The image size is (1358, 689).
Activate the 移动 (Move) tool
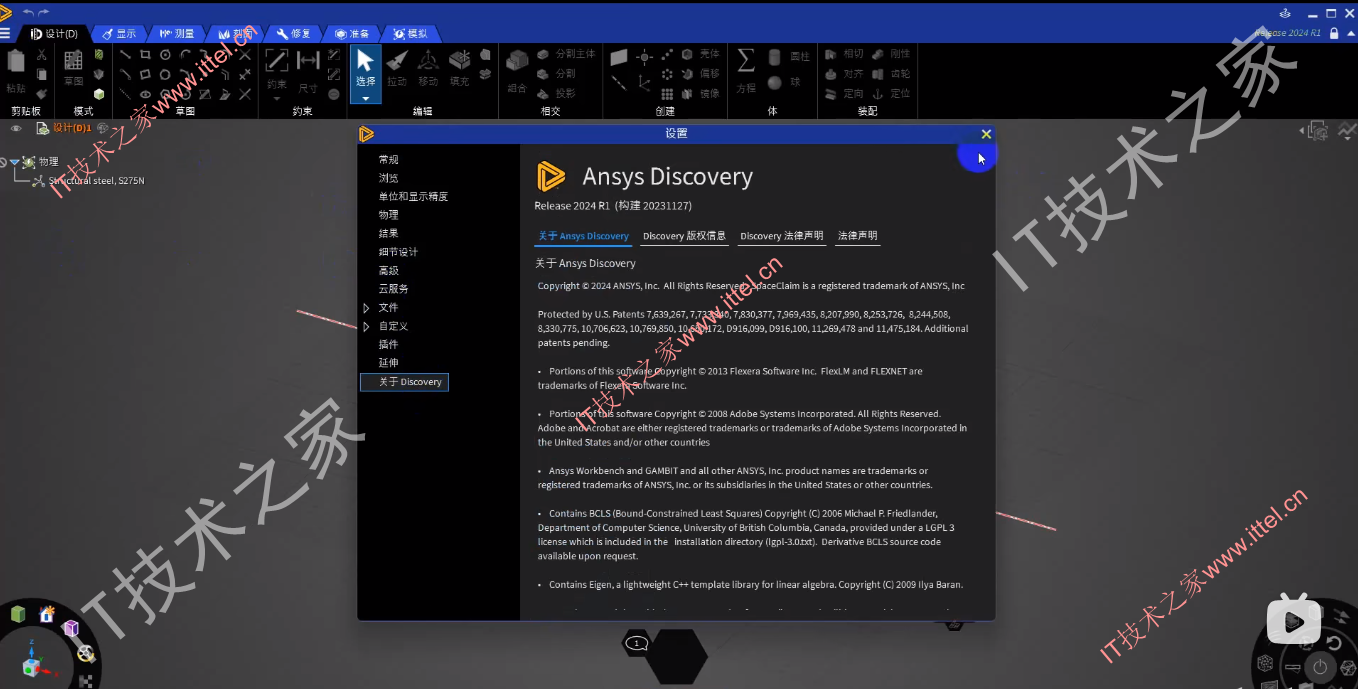(428, 68)
